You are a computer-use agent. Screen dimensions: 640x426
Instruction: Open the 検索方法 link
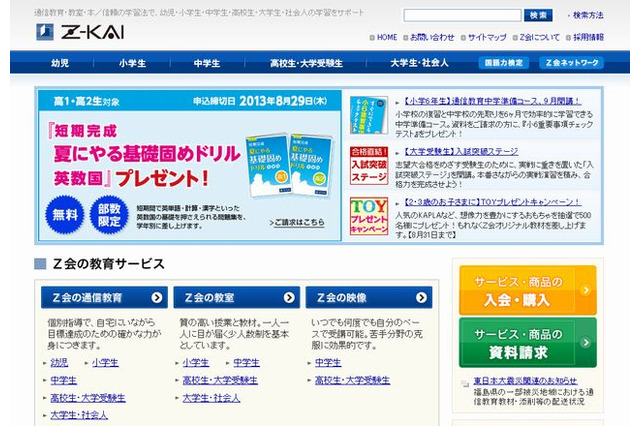(588, 15)
